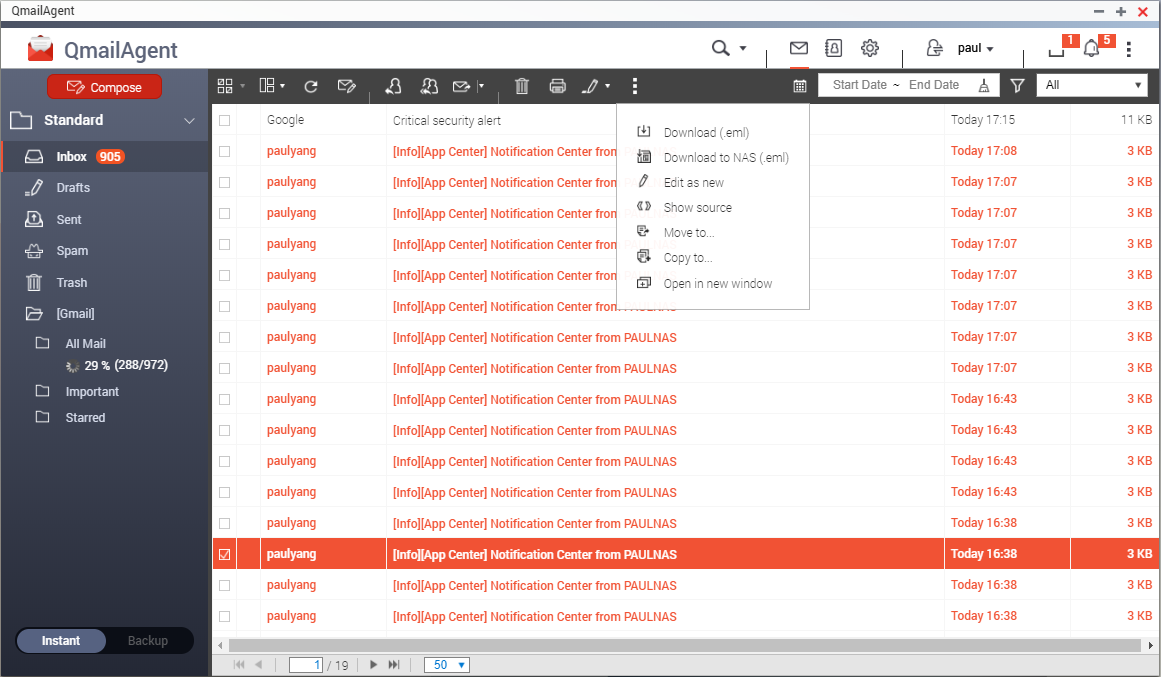1161x677 pixels.
Task: Open the account filter dropdown showing All
Action: [1092, 84]
